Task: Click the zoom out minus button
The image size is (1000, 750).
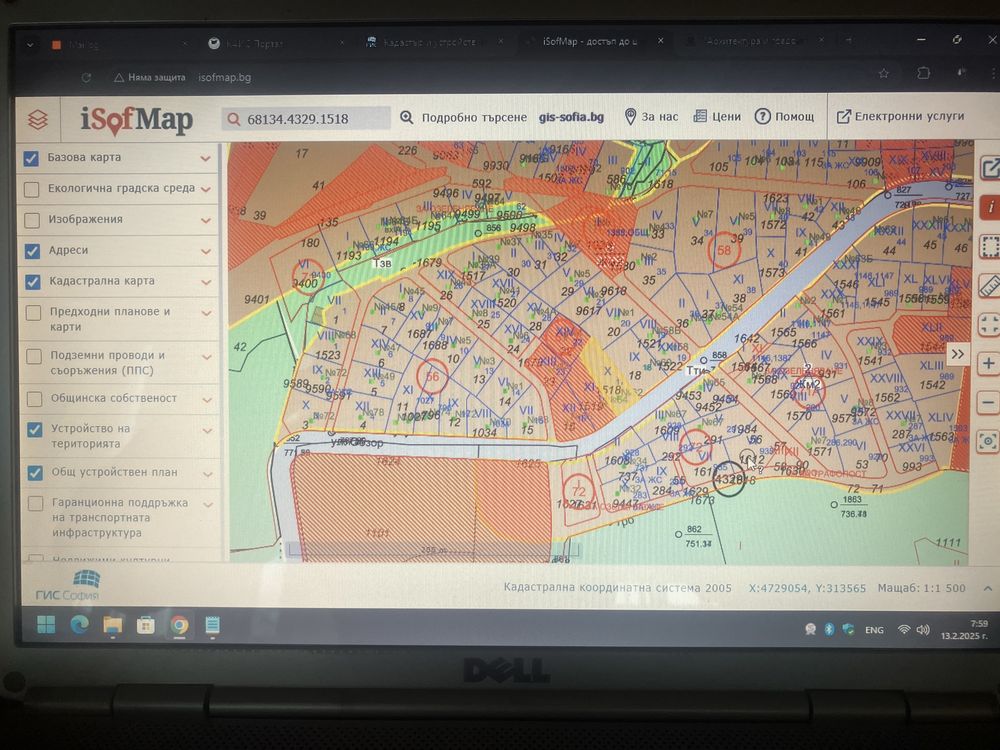Action: (x=988, y=402)
